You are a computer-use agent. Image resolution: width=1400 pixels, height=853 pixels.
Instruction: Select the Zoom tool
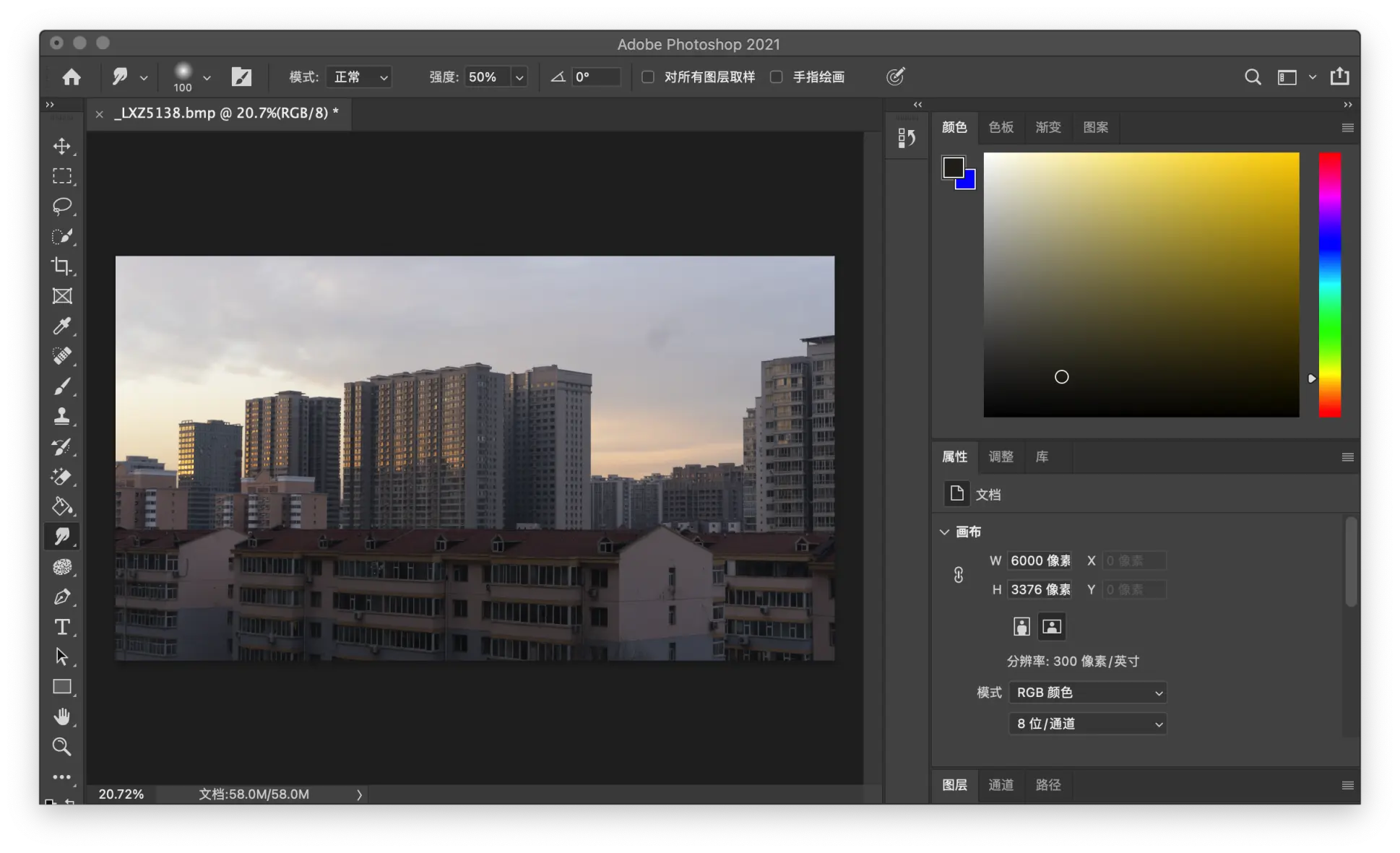tap(62, 747)
